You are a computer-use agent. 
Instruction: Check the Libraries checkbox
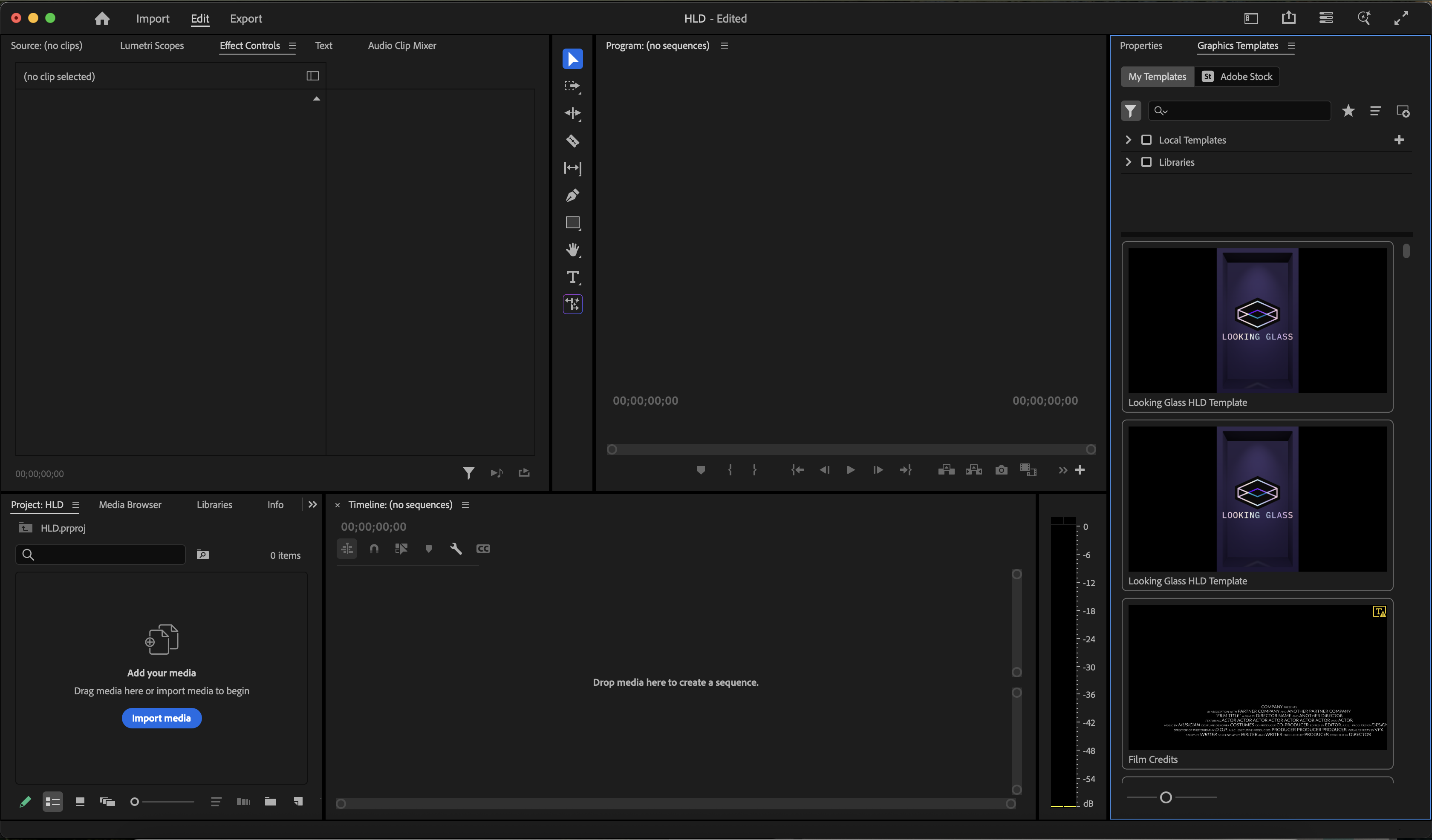[1146, 162]
